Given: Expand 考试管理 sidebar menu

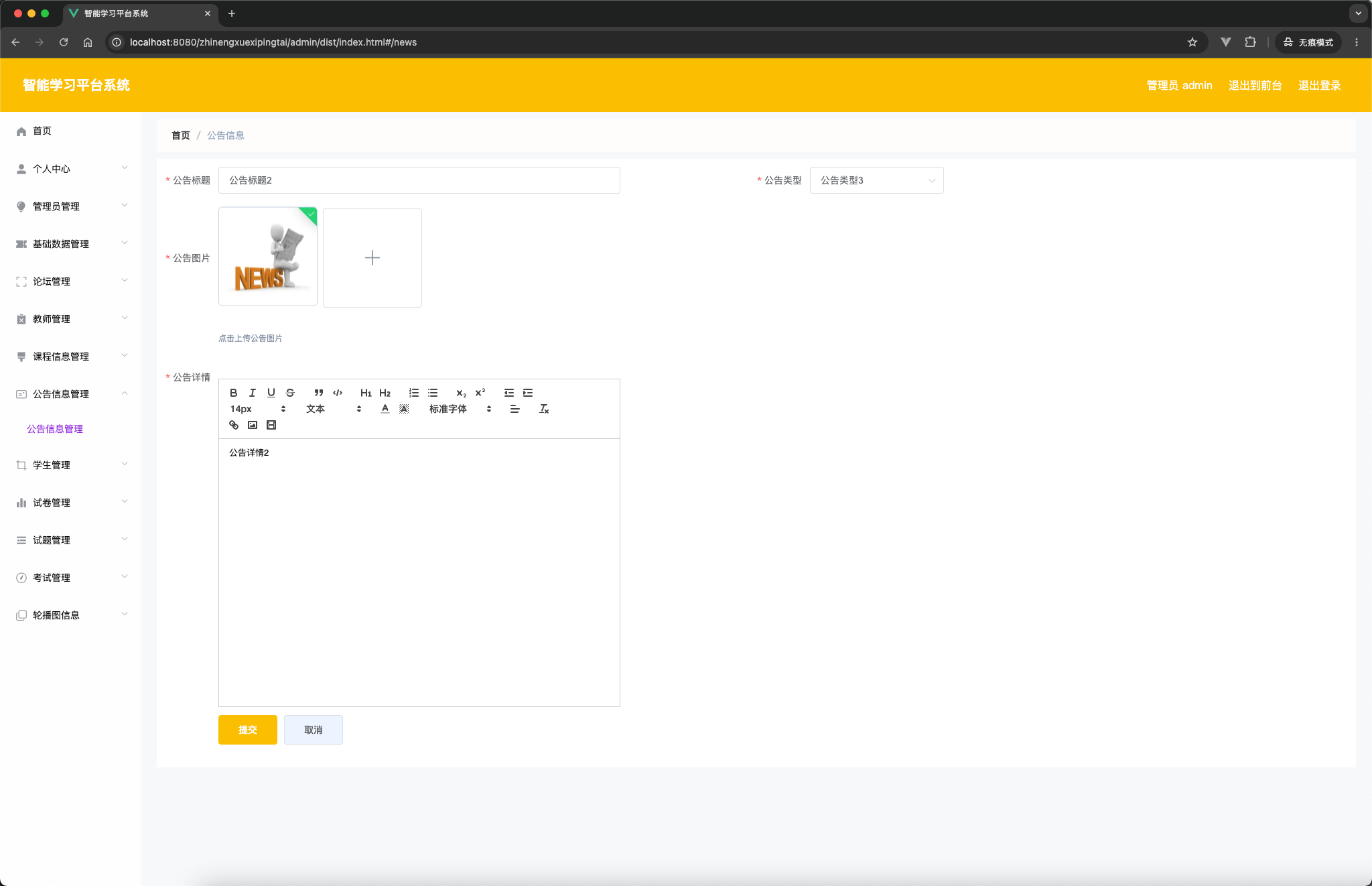Looking at the screenshot, I should point(70,578).
